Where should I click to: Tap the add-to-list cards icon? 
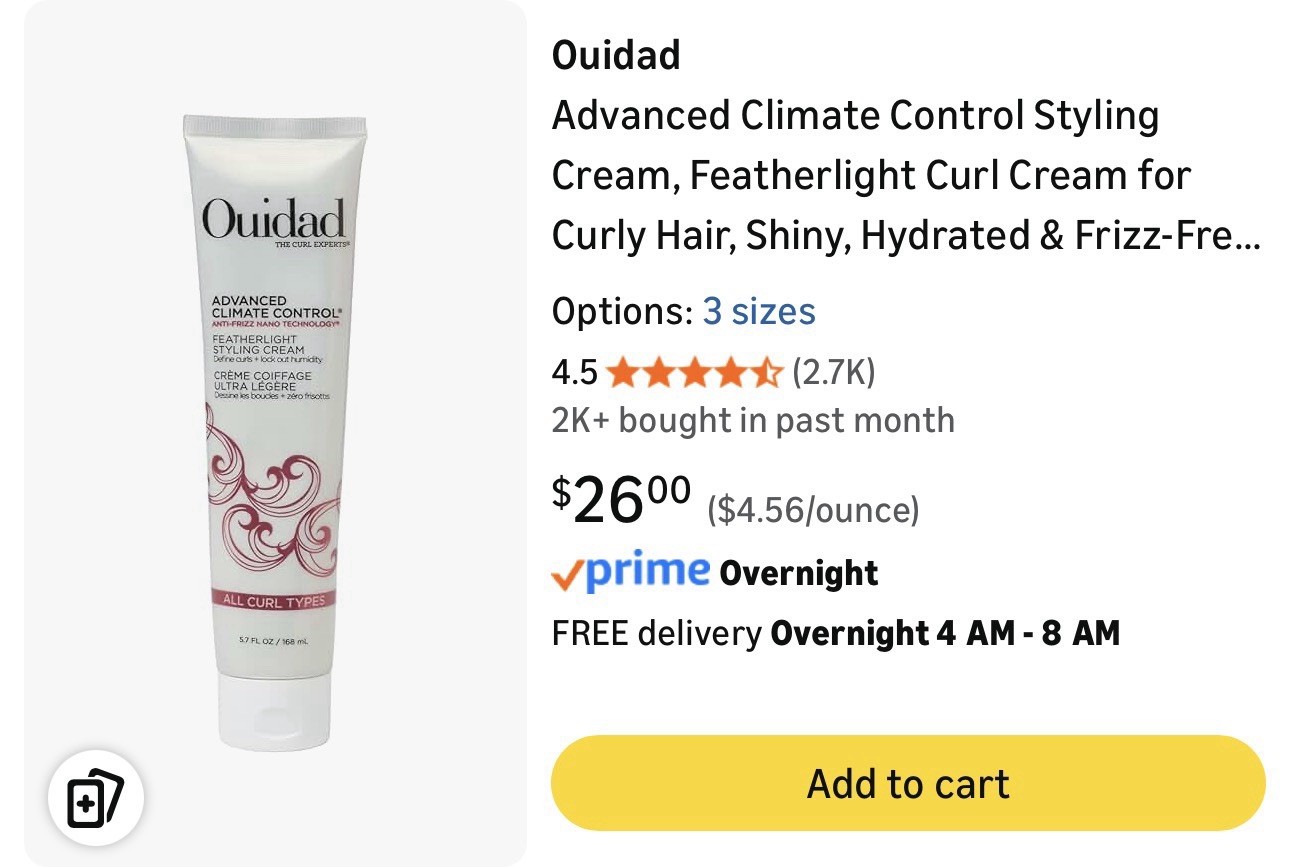click(96, 799)
